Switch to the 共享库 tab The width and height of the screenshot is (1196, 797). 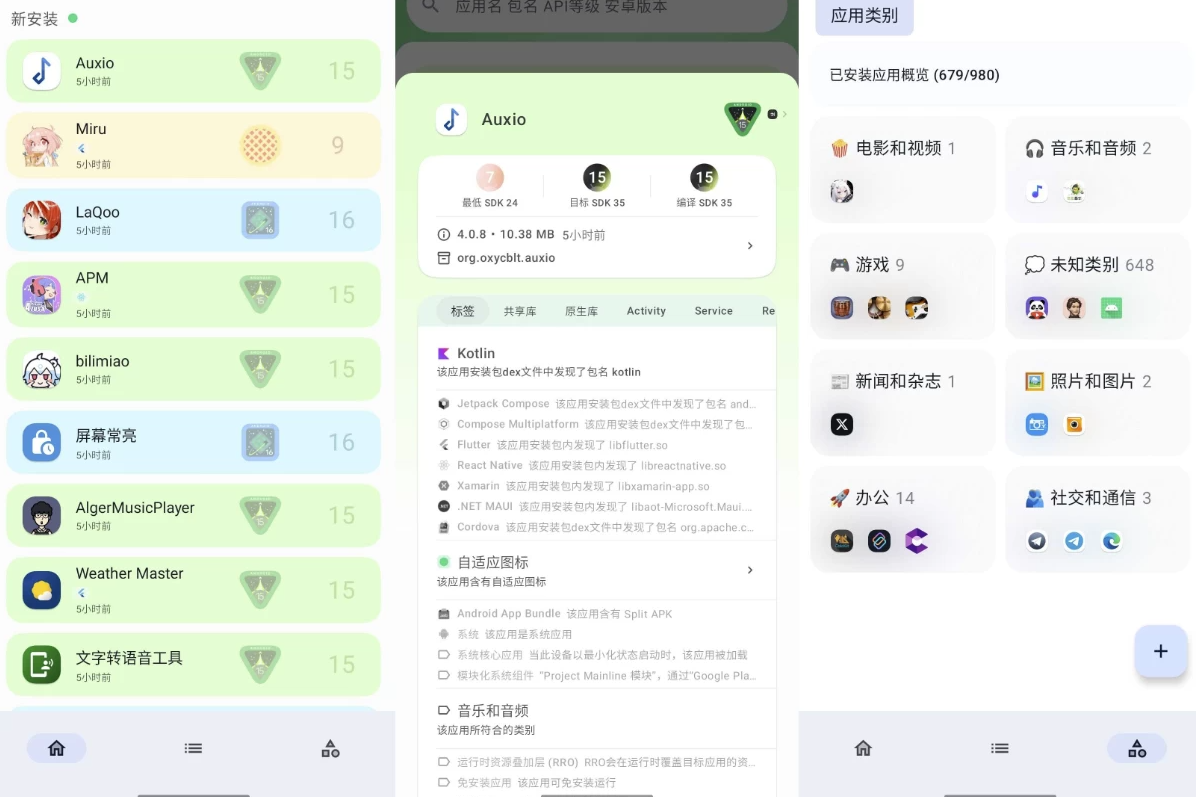point(520,311)
